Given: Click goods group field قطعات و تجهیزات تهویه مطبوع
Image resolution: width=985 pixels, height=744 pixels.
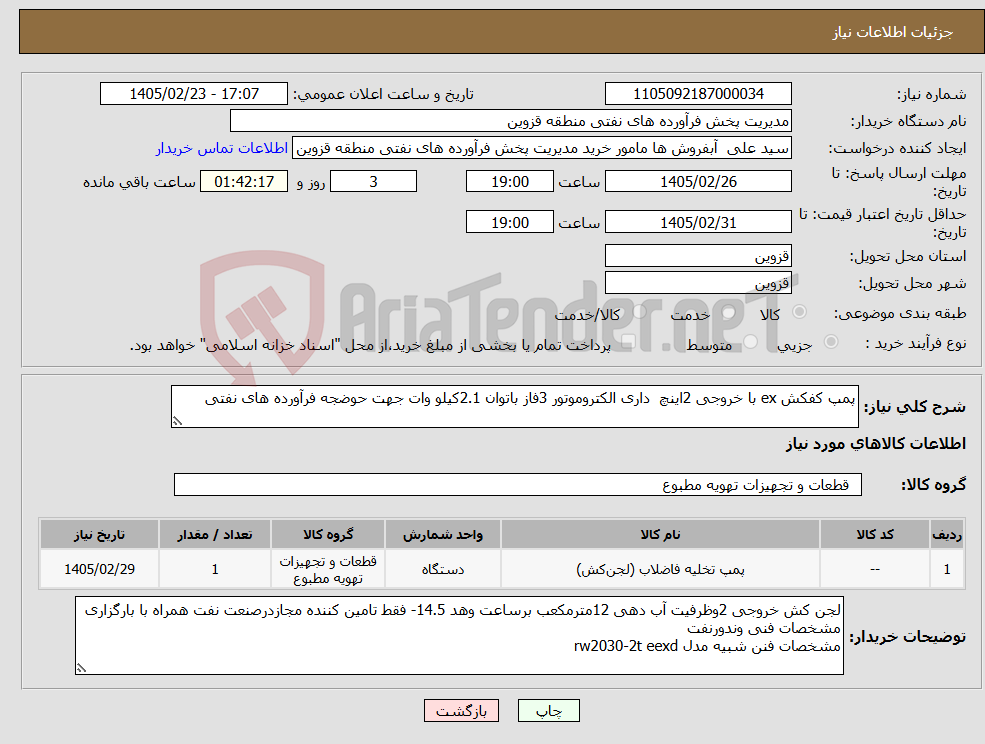Looking at the screenshot, I should point(518,484).
